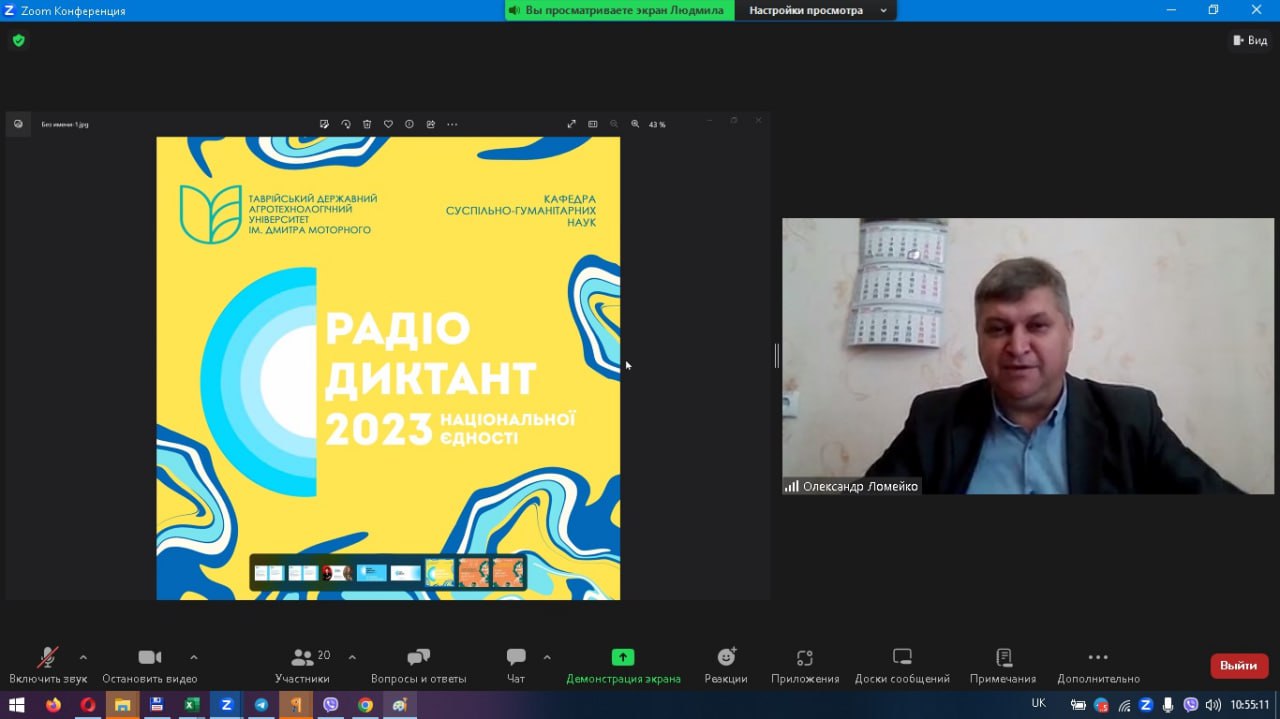This screenshot has width=1280, height=719.
Task: Click the red Выйти leave button
Action: coord(1238,666)
